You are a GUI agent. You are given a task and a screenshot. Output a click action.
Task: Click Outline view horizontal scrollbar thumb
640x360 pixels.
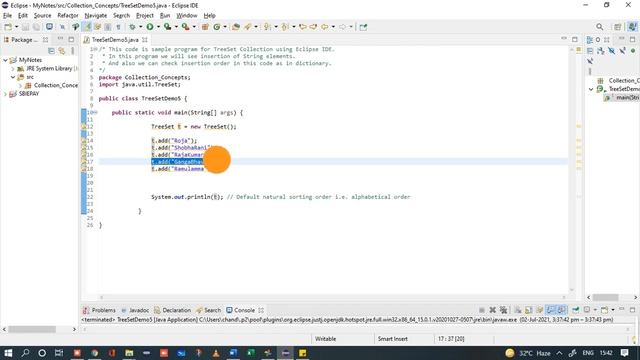coord(606,297)
